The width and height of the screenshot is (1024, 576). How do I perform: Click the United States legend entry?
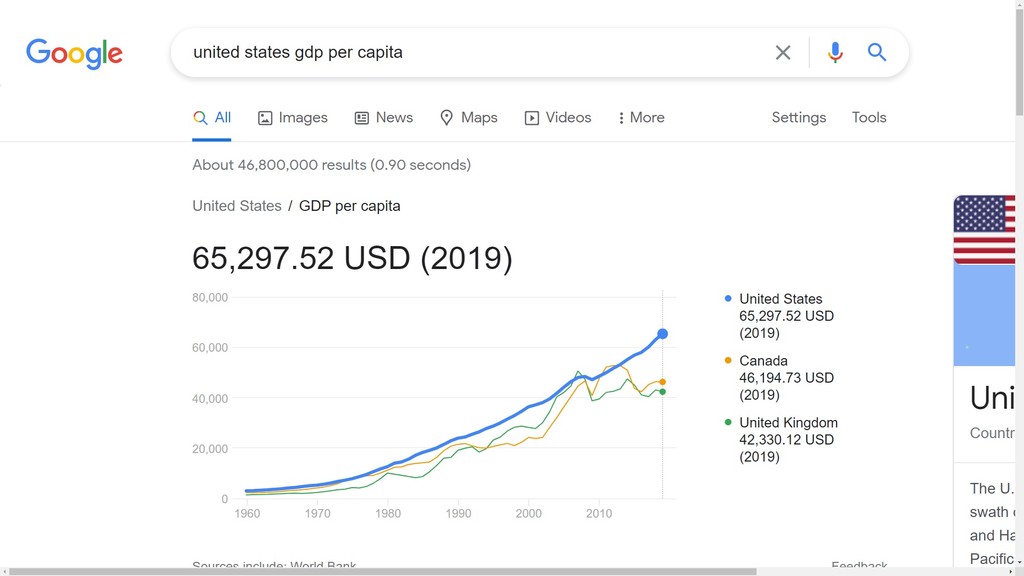(x=780, y=299)
